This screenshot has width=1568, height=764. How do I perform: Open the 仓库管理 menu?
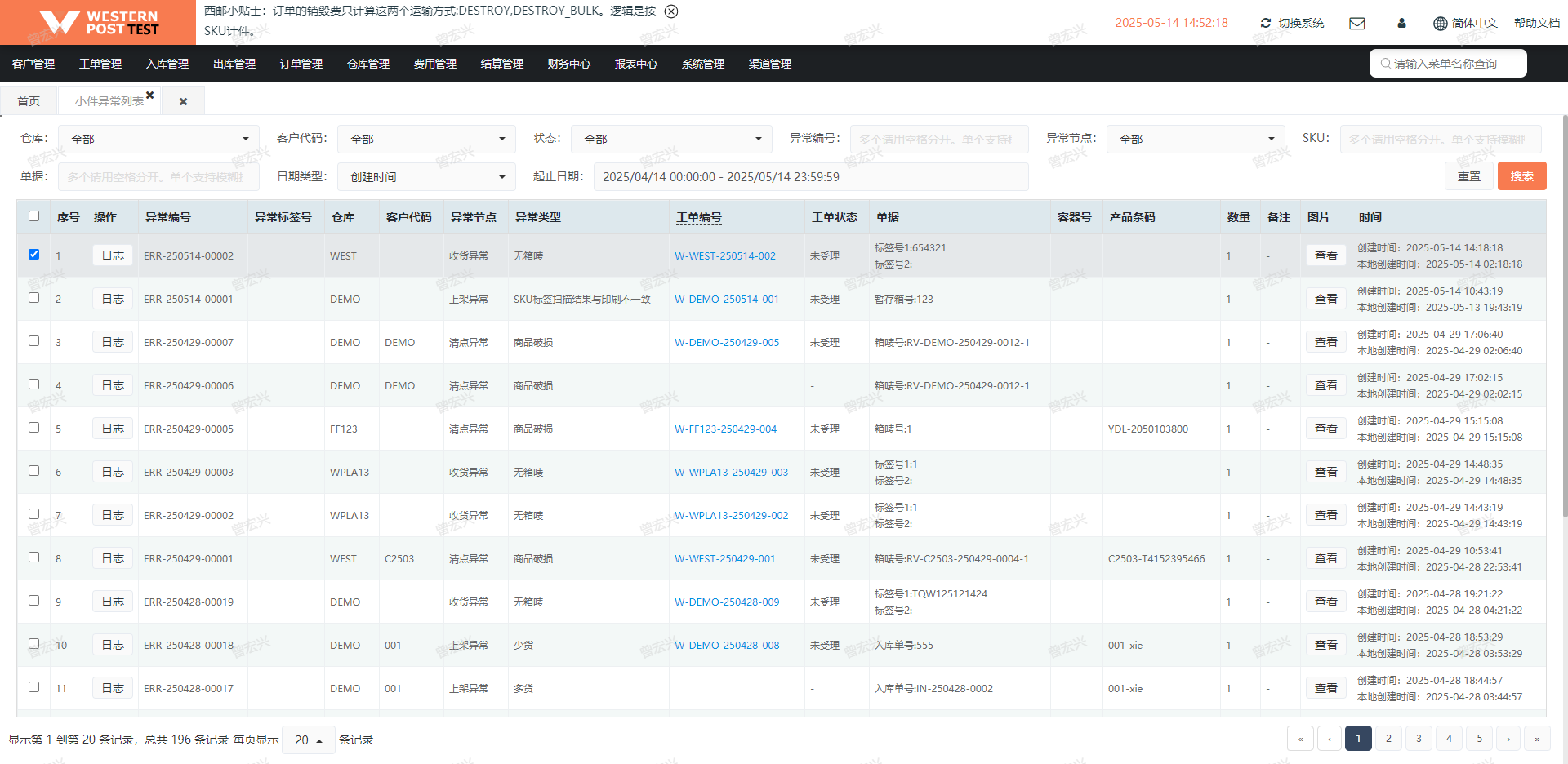[368, 64]
